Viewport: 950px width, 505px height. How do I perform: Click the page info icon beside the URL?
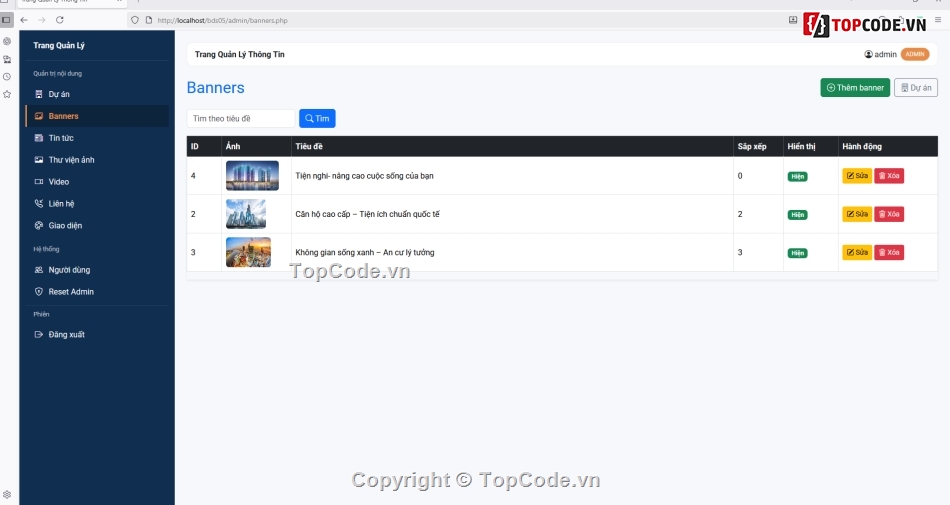click(x=149, y=20)
